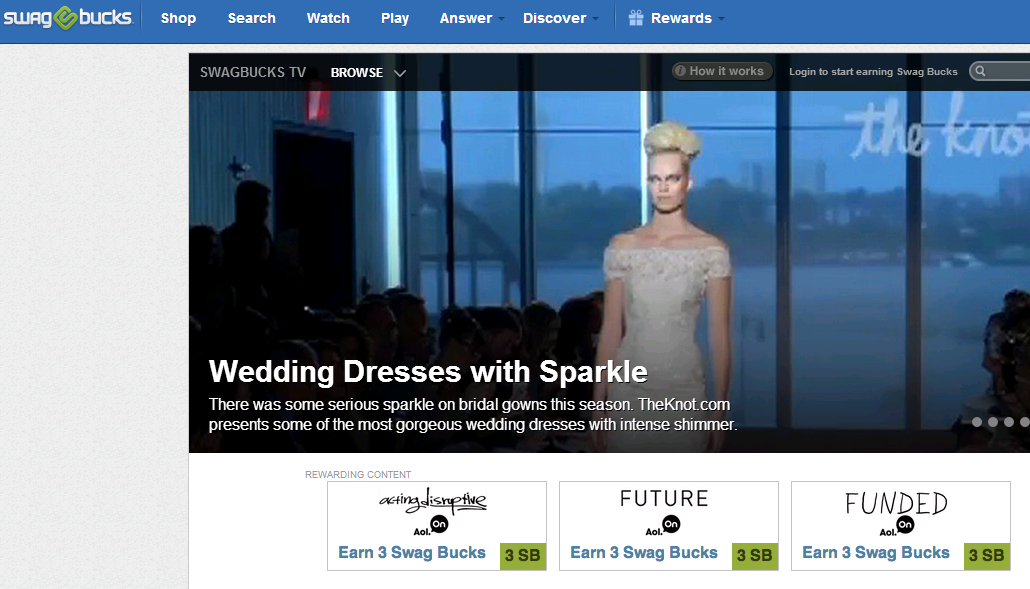The width and height of the screenshot is (1030, 589).
Task: Expand the Answer dropdown menu
Action: (472, 18)
